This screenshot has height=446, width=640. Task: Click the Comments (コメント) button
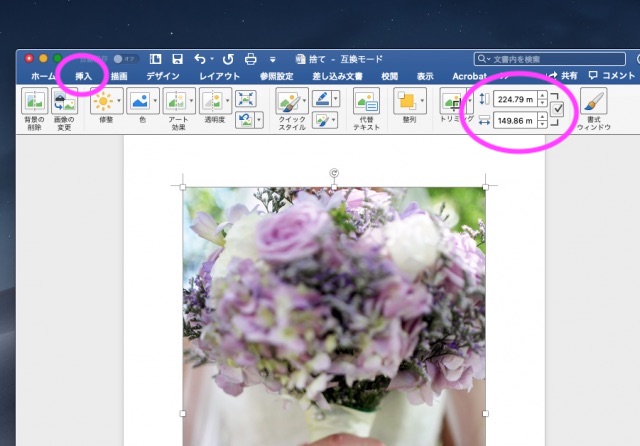click(x=612, y=76)
